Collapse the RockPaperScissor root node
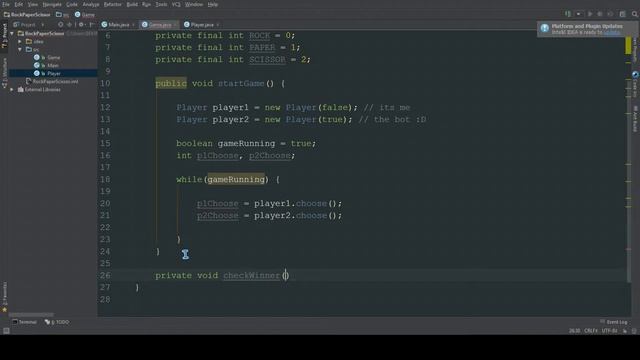 tap(12, 33)
